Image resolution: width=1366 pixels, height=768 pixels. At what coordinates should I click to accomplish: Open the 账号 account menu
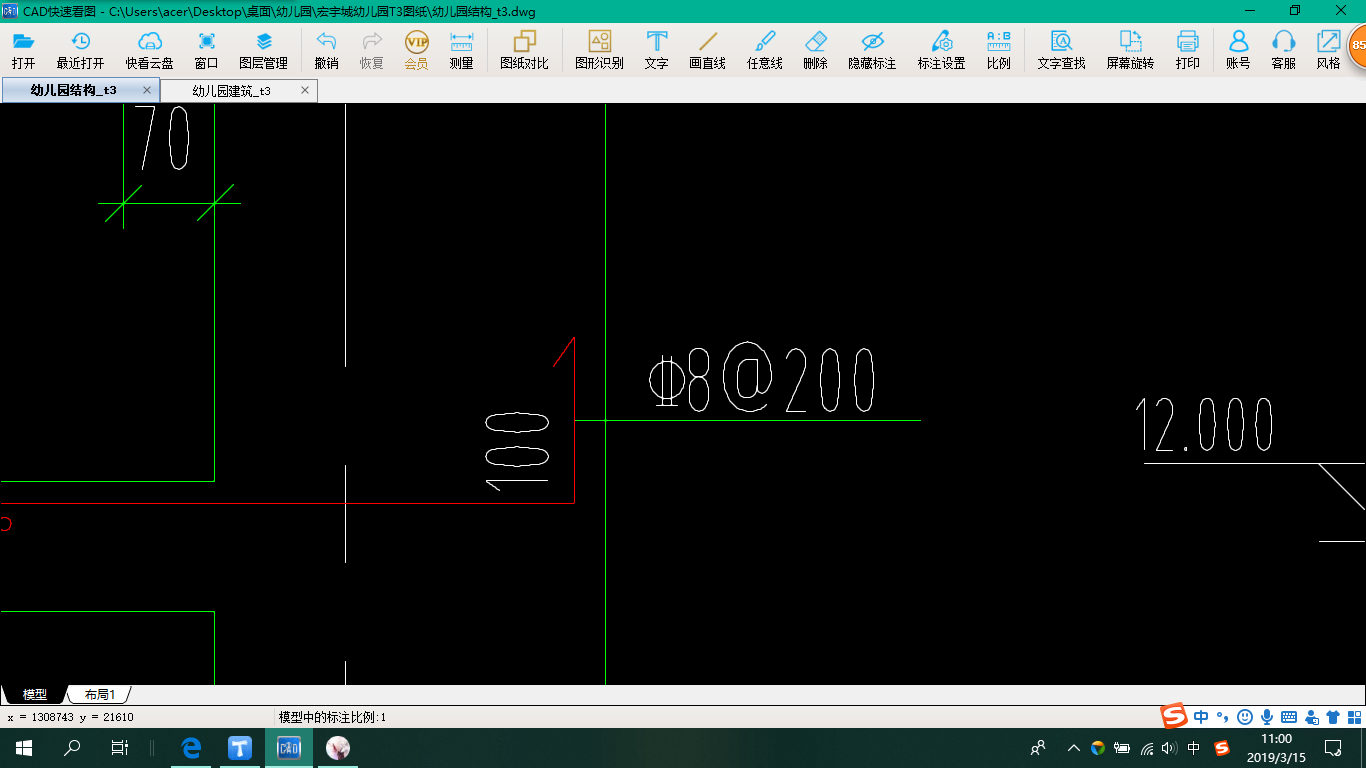pos(1238,50)
